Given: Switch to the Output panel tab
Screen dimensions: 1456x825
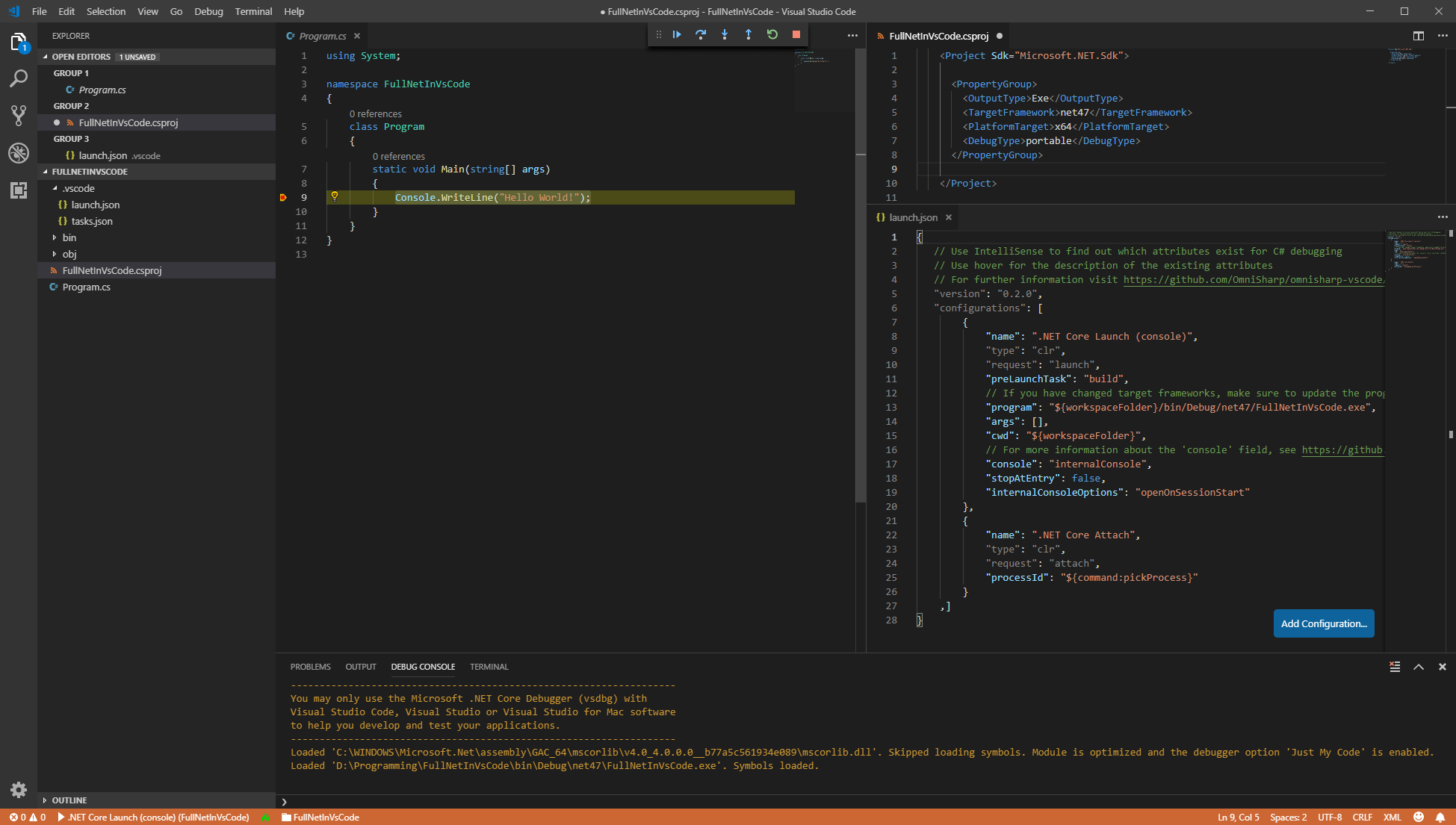Looking at the screenshot, I should pyautogui.click(x=360, y=667).
